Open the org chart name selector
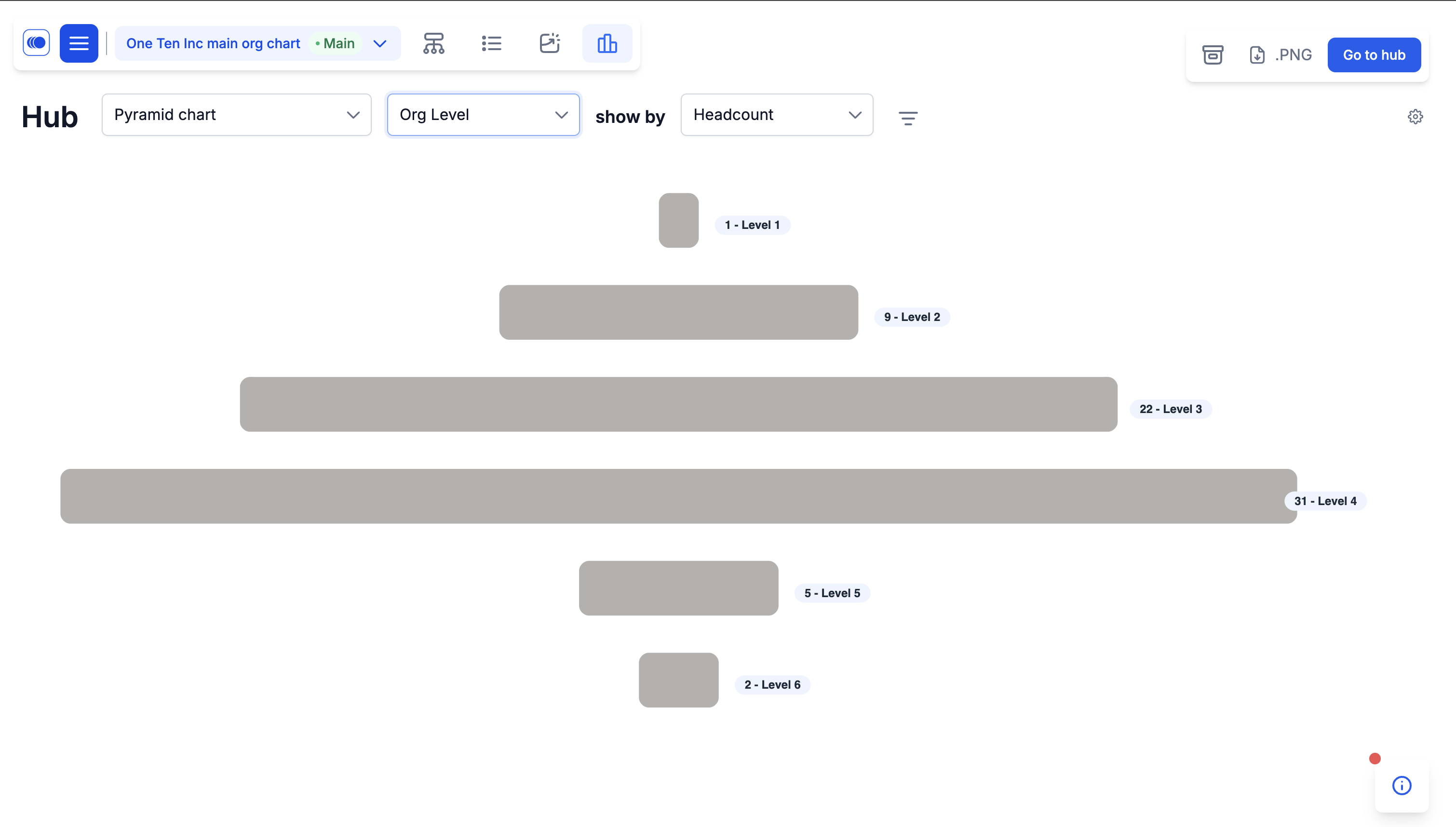The width and height of the screenshot is (1456, 827). pyautogui.click(x=257, y=43)
